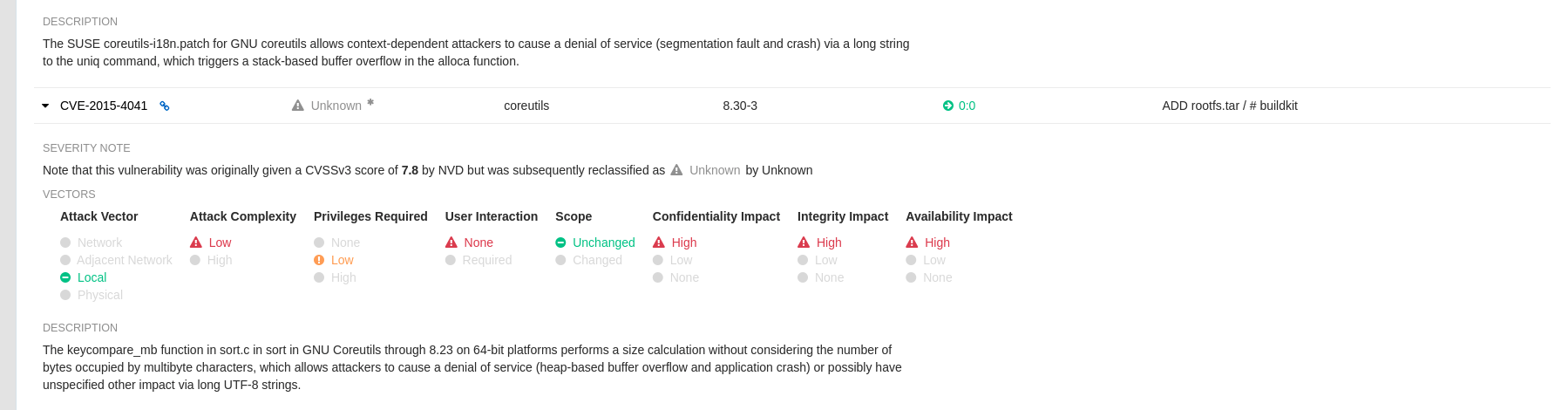This screenshot has width=1568, height=410.
Task: Select Changed under Scope
Action: (x=597, y=260)
